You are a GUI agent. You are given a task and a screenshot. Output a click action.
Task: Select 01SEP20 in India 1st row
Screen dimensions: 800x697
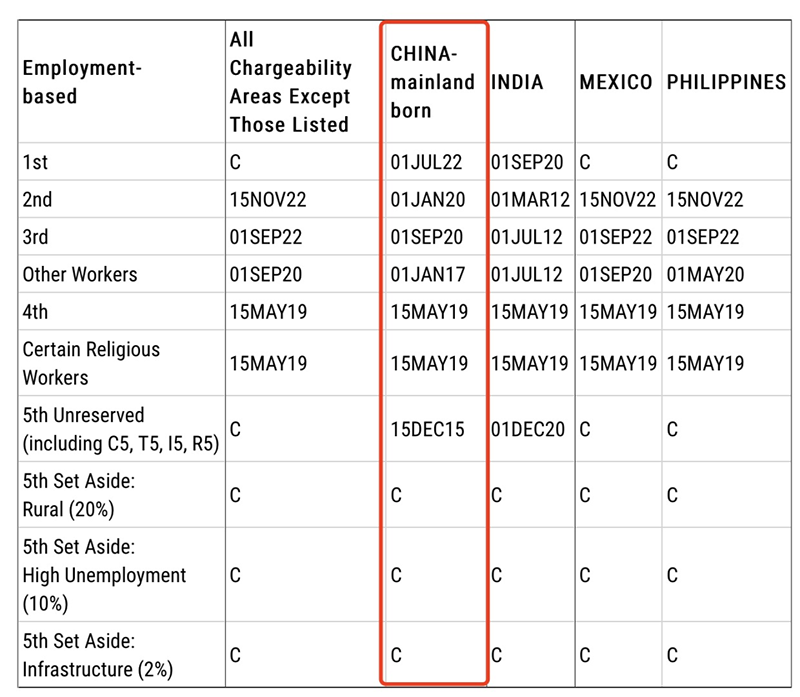click(x=527, y=162)
